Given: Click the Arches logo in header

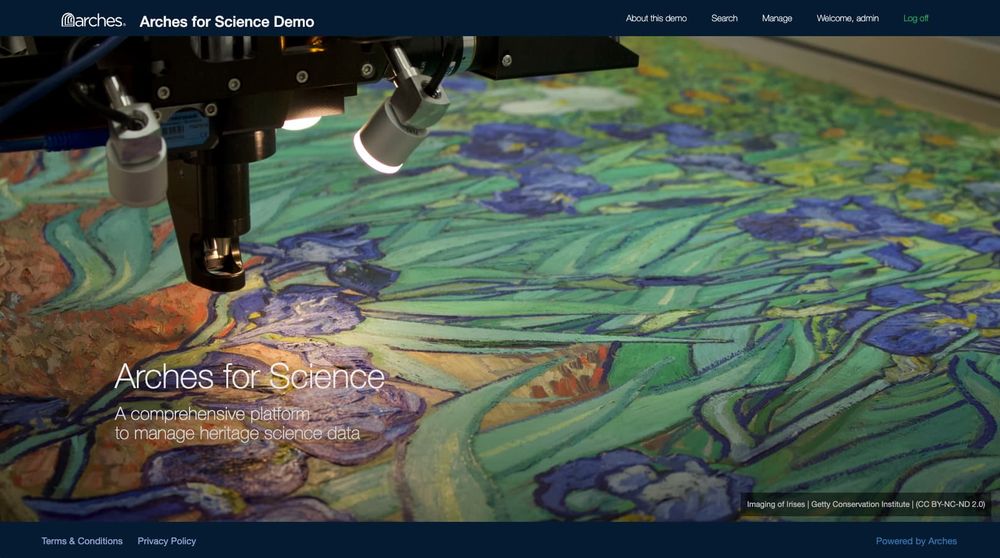Looking at the screenshot, I should tap(93, 20).
